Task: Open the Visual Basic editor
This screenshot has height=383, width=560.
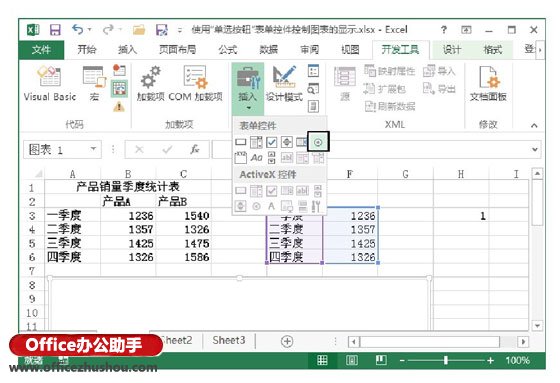Action: click(50, 83)
